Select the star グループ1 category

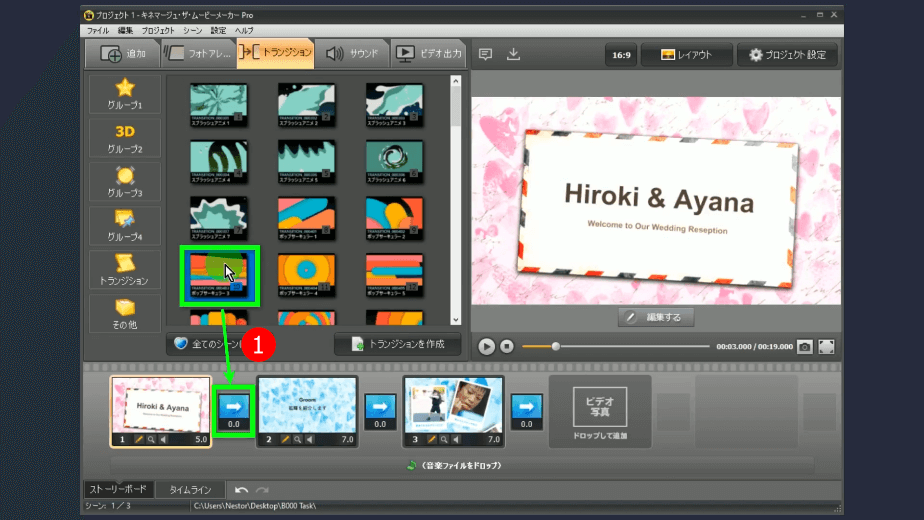(x=124, y=94)
